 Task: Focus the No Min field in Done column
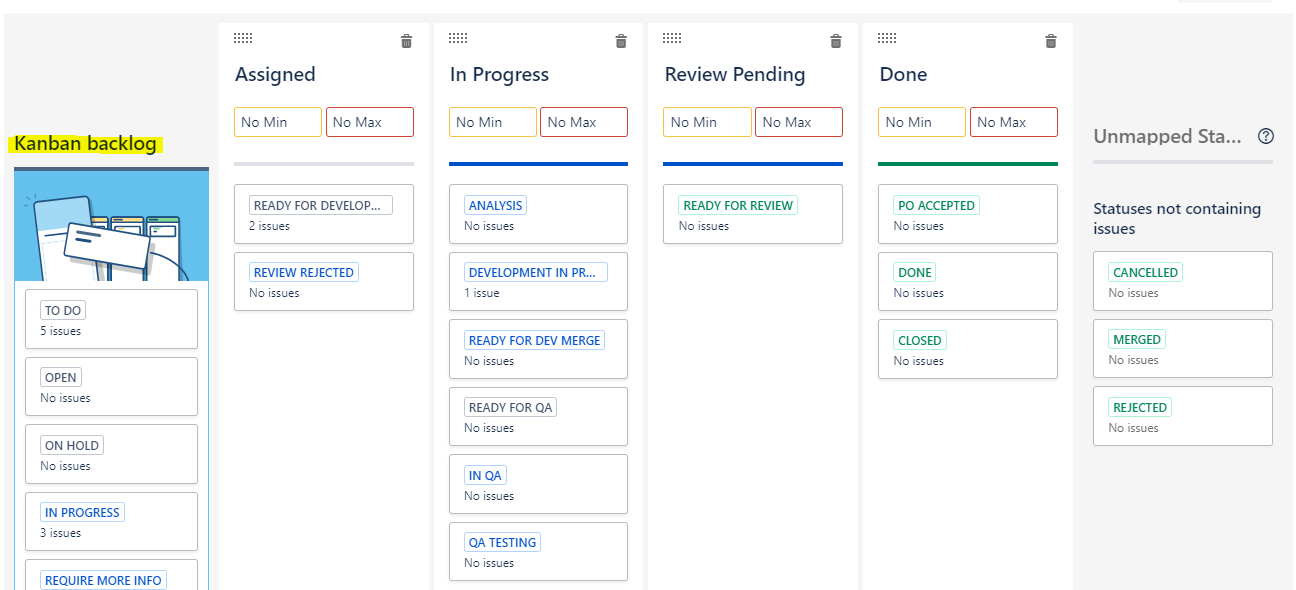point(922,122)
